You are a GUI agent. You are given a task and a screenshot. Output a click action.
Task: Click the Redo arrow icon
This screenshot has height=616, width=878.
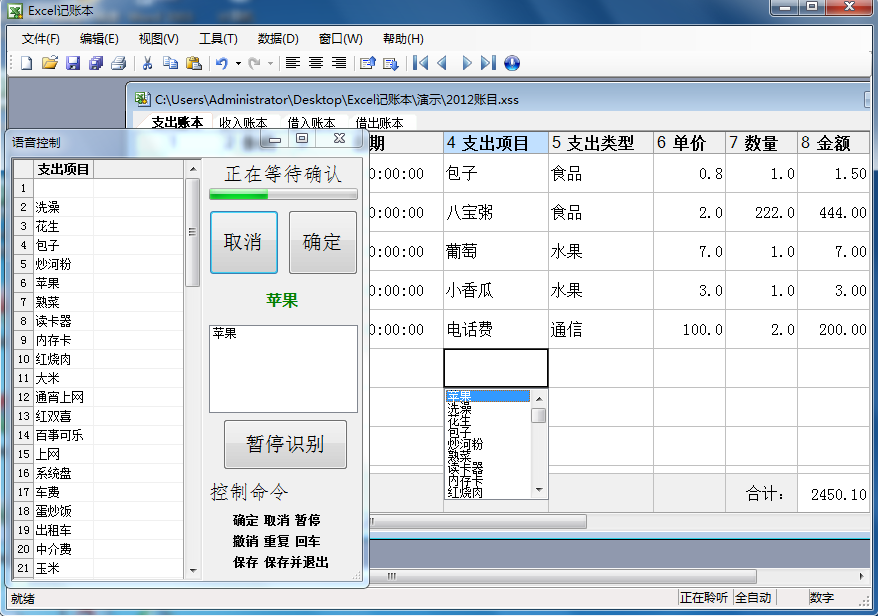tap(254, 63)
